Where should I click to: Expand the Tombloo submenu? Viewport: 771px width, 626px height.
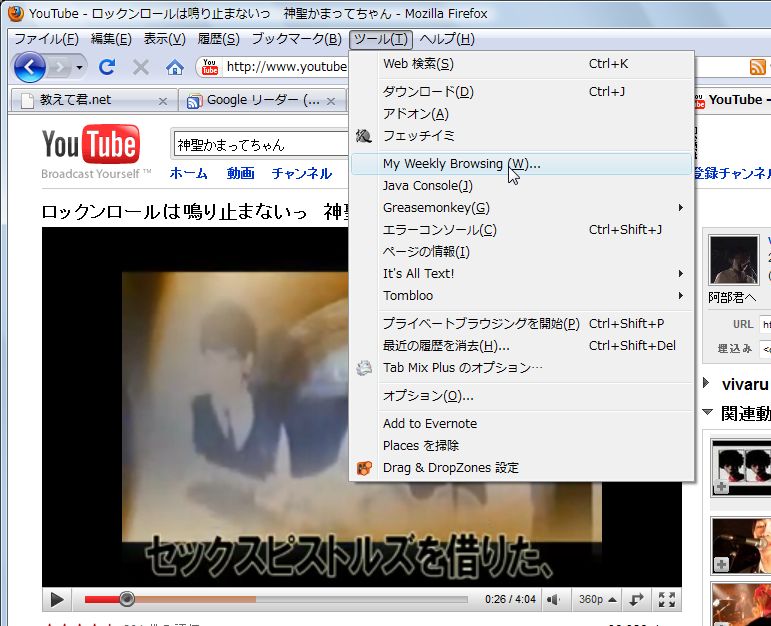click(x=521, y=296)
